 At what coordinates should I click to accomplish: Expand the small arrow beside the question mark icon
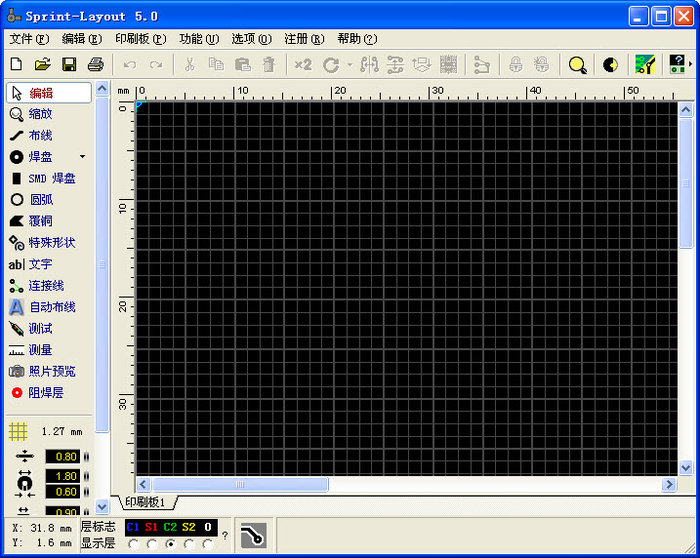(x=691, y=64)
